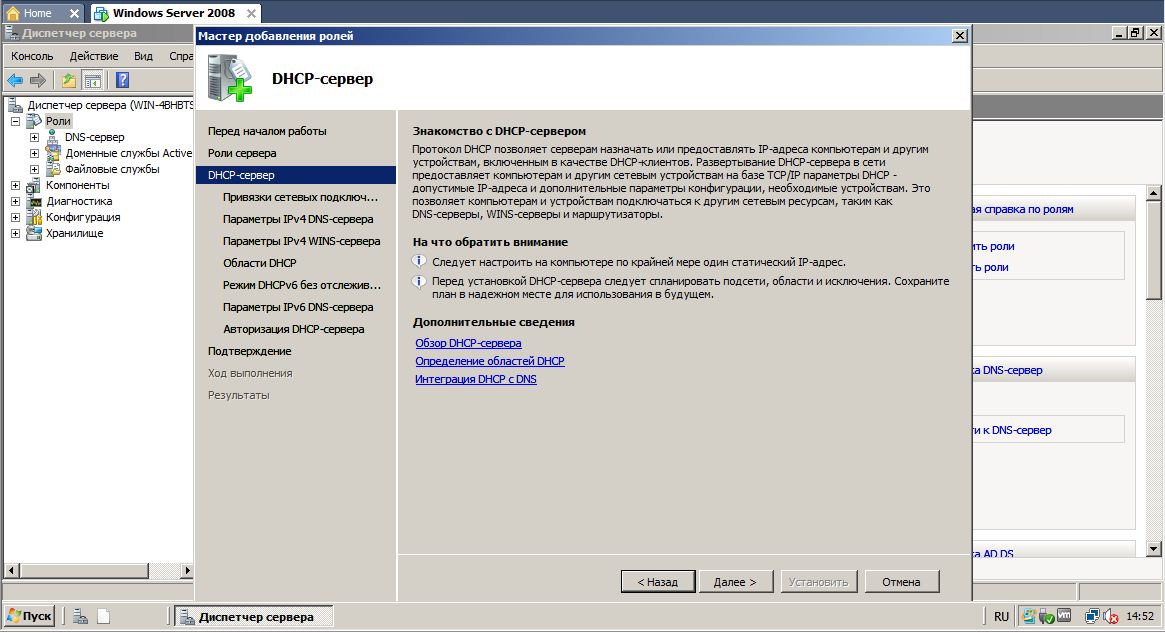Select the DHCP-сервер wizard step
This screenshot has height=633, width=1165.
pos(296,175)
